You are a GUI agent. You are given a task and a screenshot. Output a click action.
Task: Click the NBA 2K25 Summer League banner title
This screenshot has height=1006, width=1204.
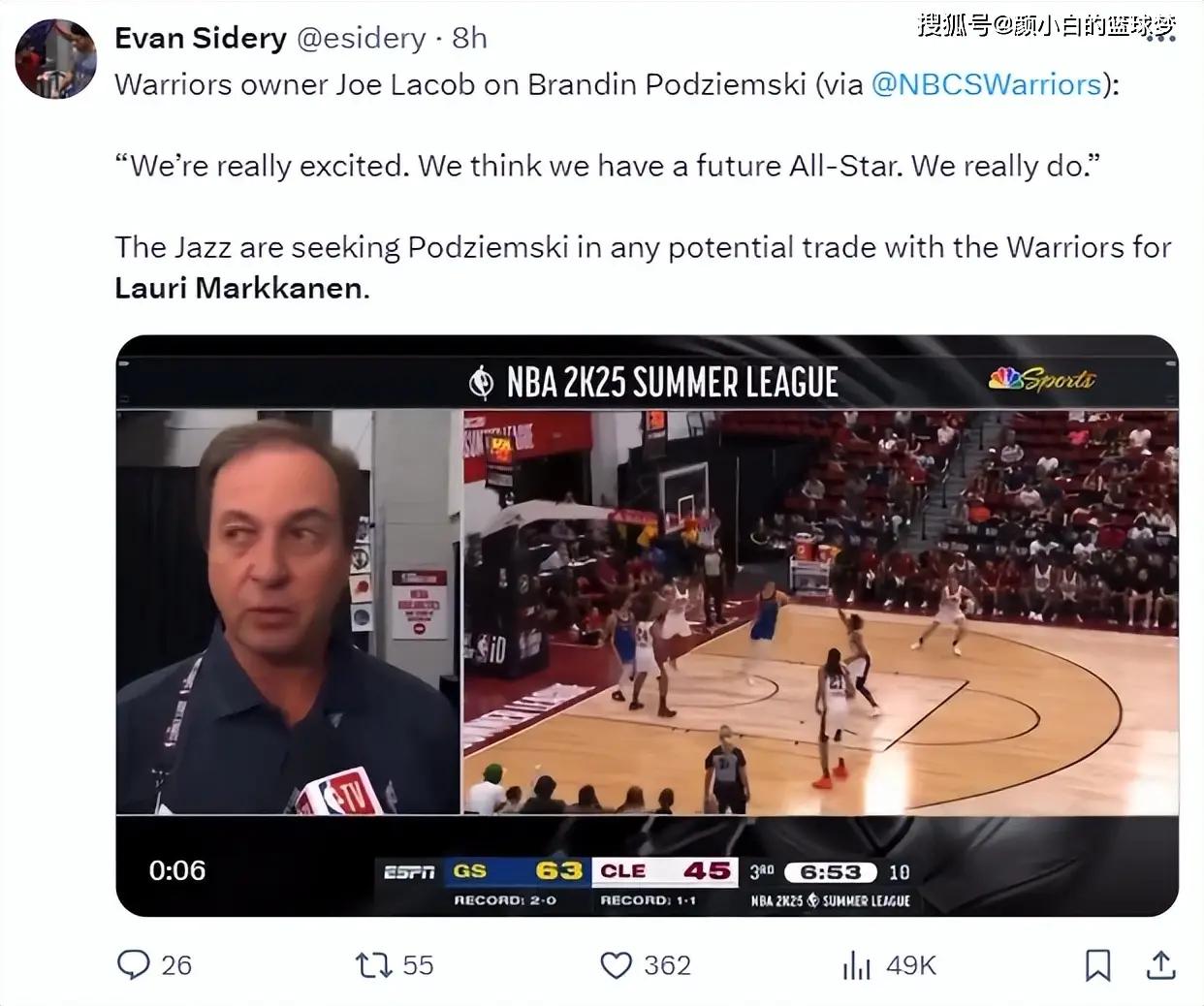coord(672,382)
